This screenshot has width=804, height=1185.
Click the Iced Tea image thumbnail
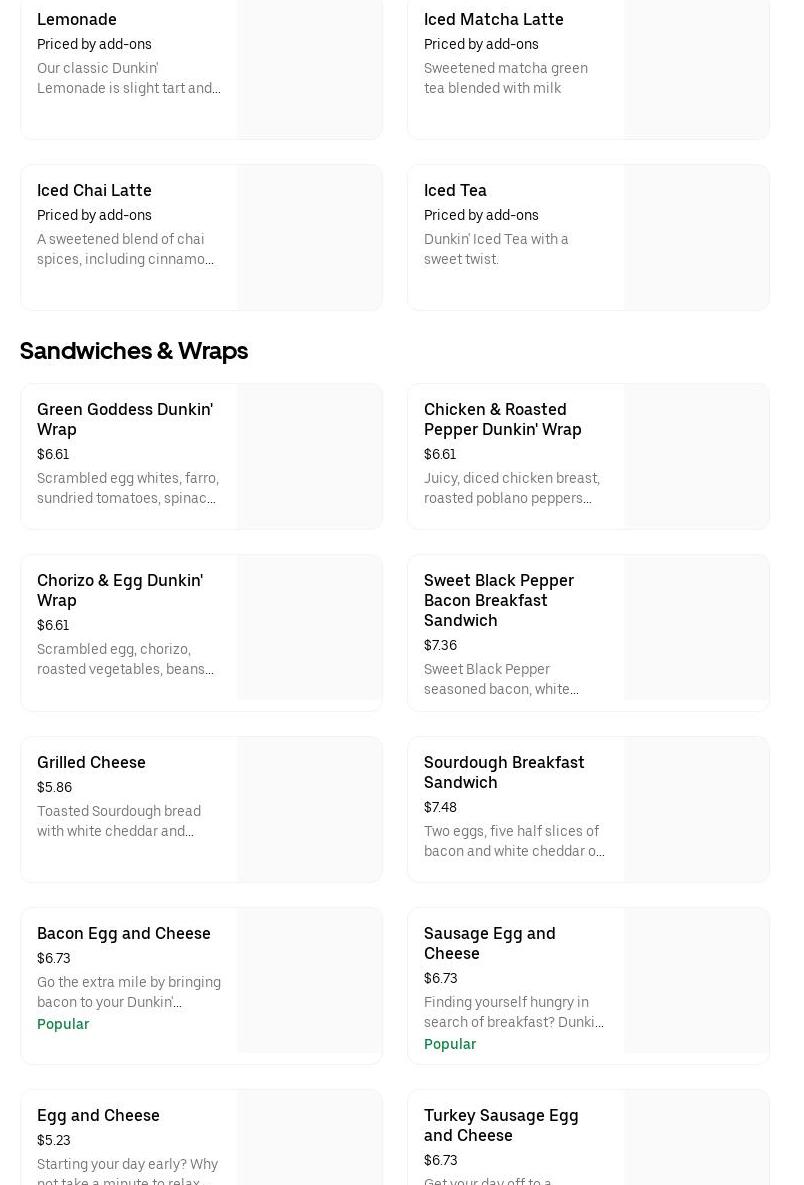[697, 237]
